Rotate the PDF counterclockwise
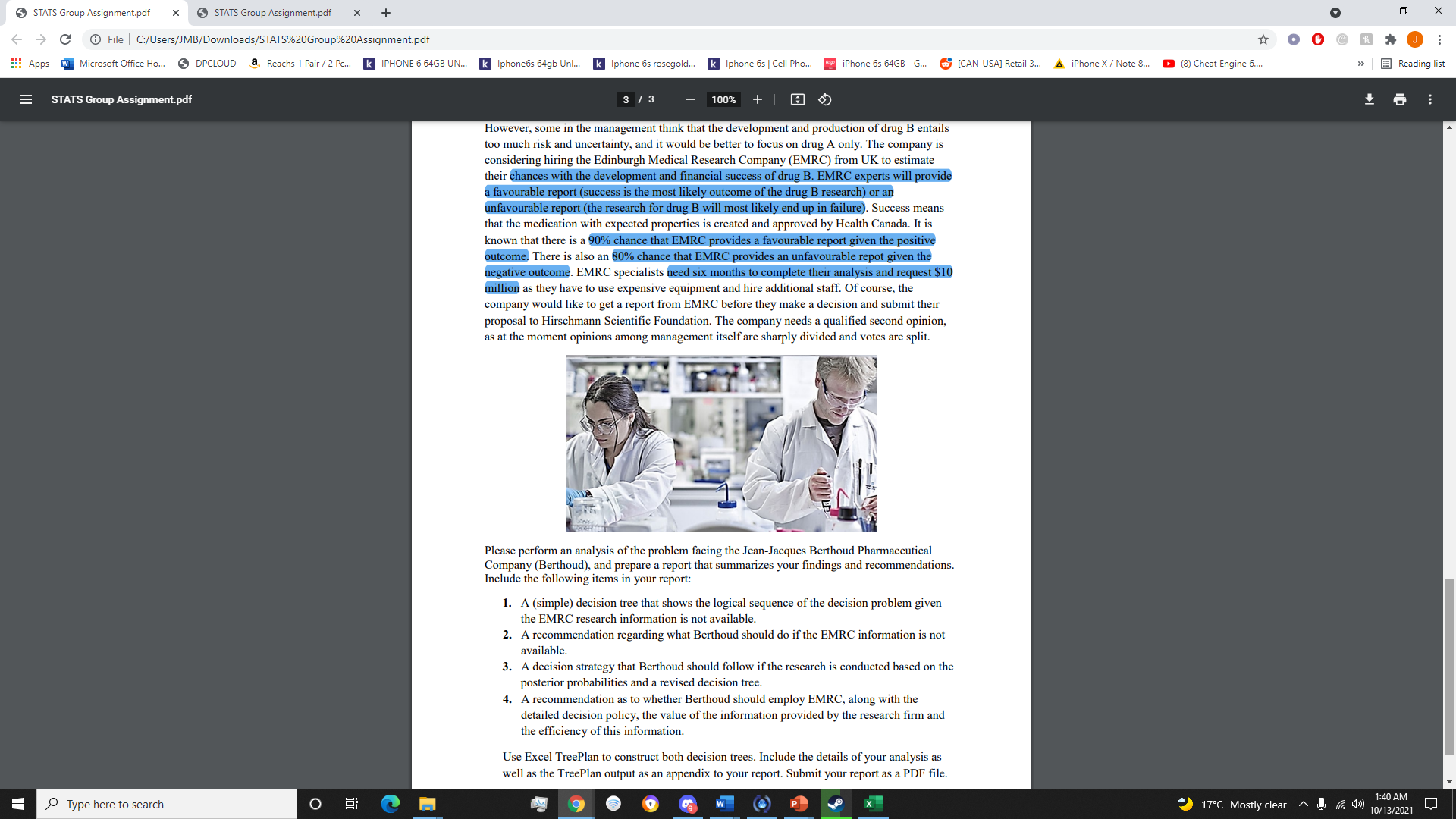1456x819 pixels. pos(825,99)
